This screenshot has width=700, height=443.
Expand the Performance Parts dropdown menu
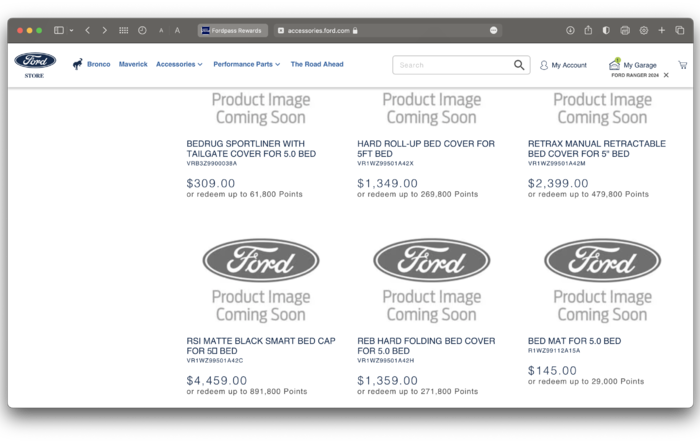click(x=246, y=64)
